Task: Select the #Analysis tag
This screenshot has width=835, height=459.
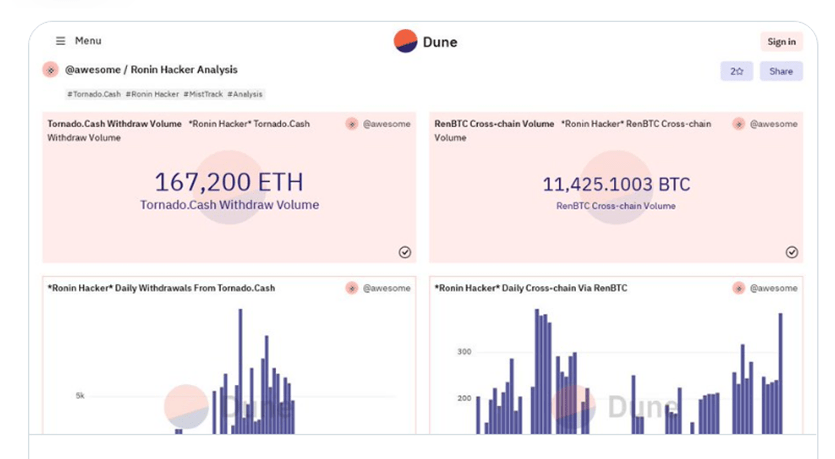Action: (x=245, y=94)
